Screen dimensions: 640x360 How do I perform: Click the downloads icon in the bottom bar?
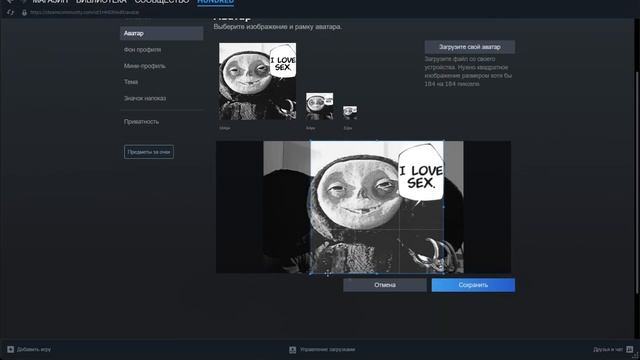(x=292, y=349)
